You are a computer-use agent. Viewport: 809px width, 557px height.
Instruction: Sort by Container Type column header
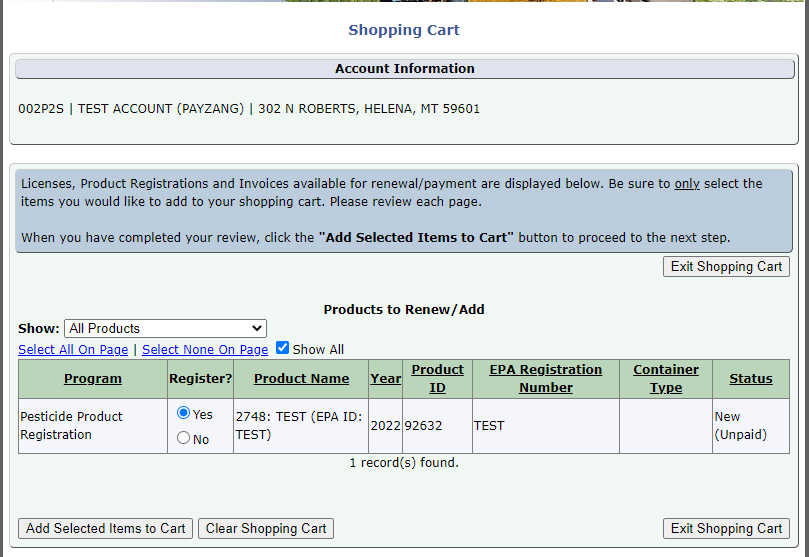(665, 379)
